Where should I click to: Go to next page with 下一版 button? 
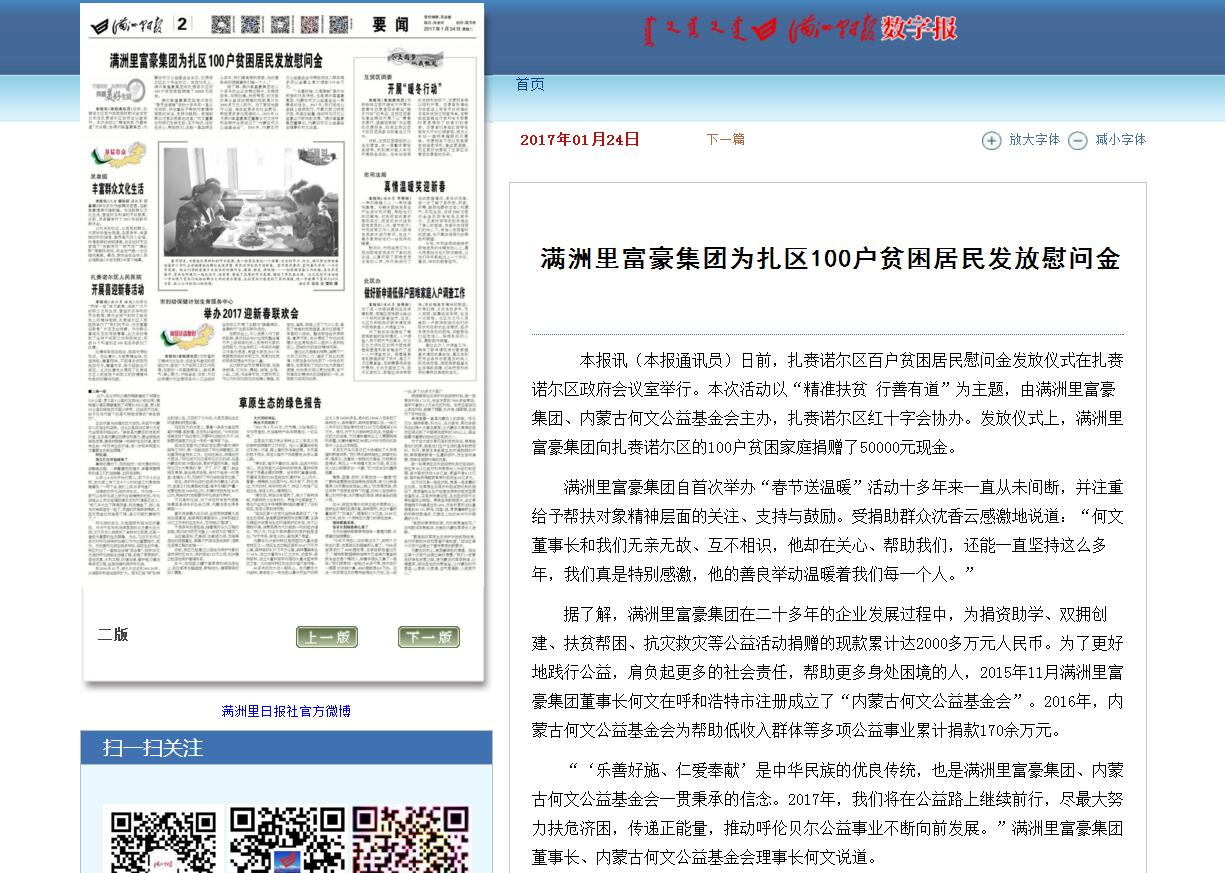pyautogui.click(x=429, y=637)
